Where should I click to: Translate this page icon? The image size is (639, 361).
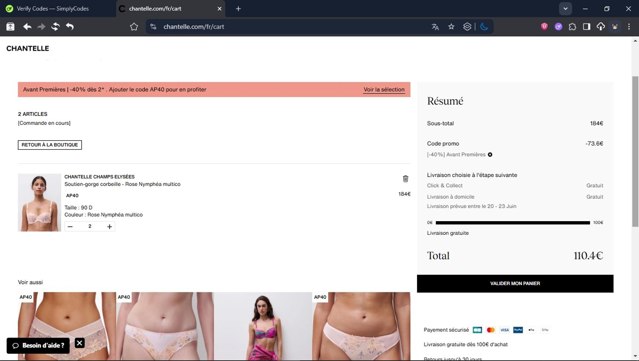[x=435, y=26]
